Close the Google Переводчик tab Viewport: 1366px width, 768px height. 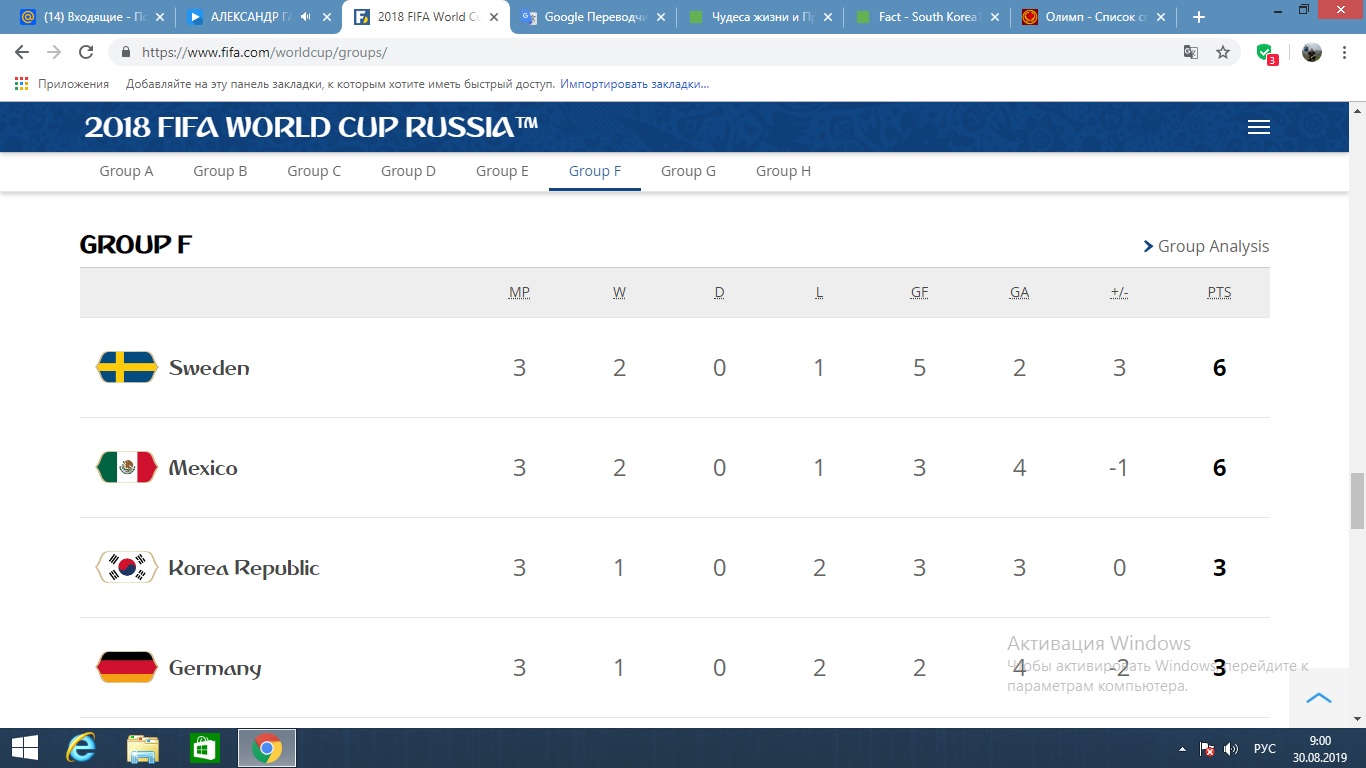click(660, 17)
